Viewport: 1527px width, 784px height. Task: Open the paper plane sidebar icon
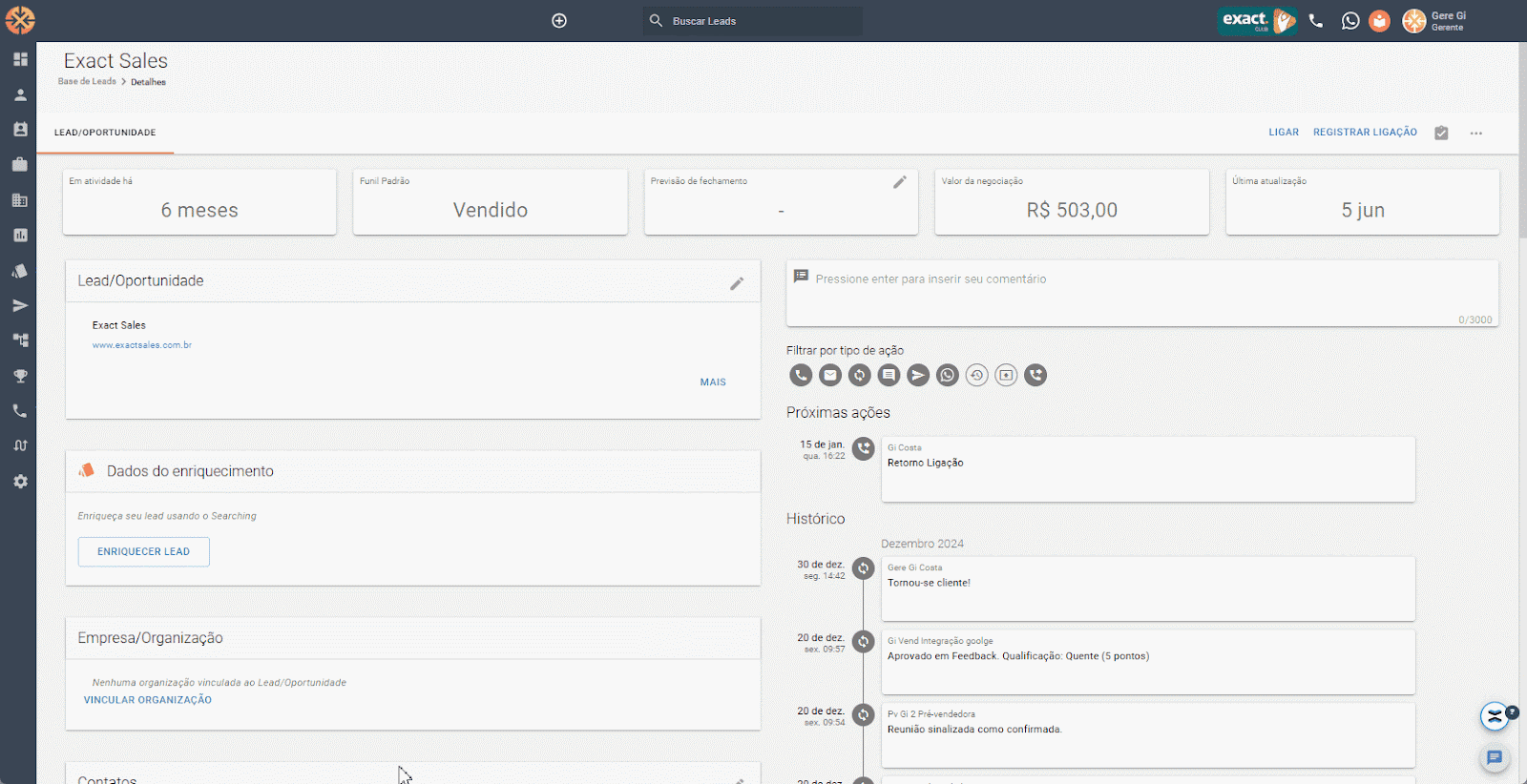click(20, 306)
